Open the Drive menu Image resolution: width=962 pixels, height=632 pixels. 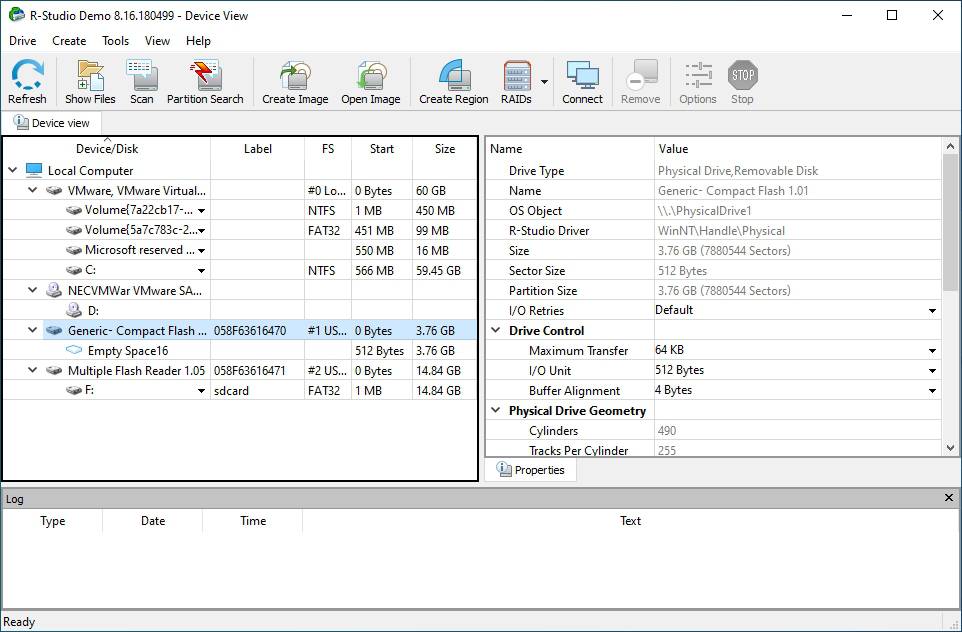click(23, 40)
